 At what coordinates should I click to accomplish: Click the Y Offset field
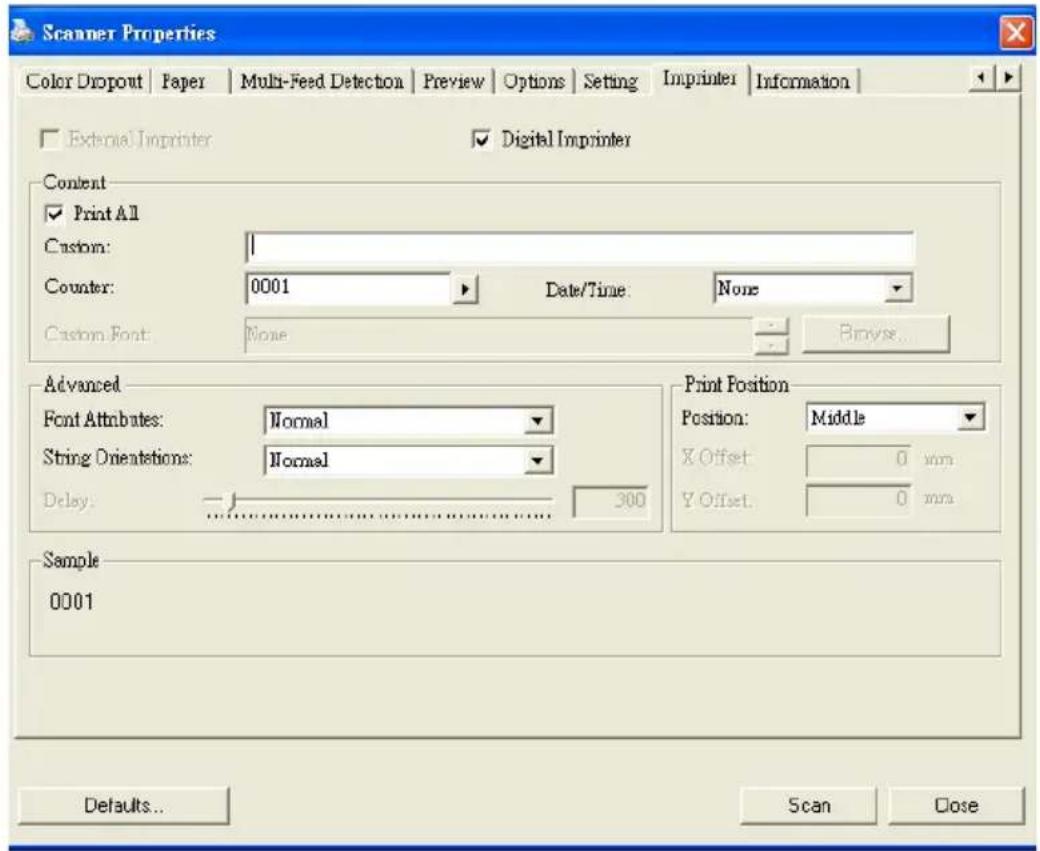pos(858,499)
